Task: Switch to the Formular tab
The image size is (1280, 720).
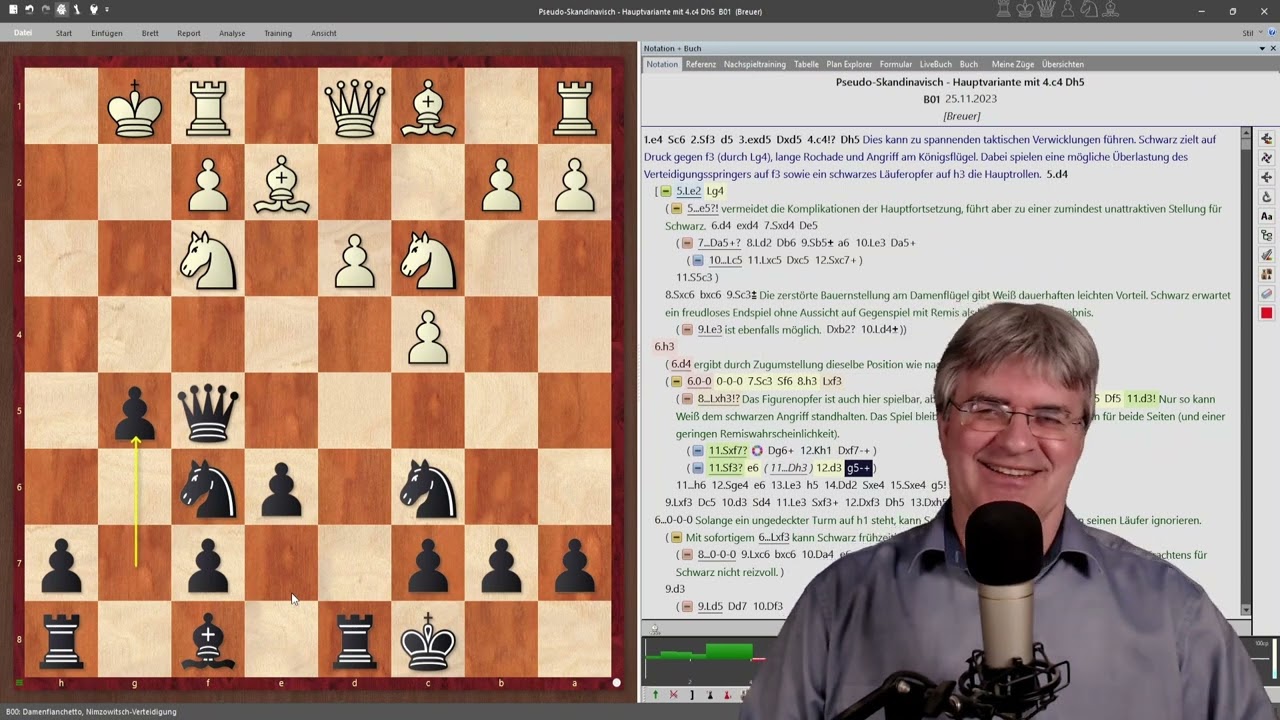Action: pos(896,64)
